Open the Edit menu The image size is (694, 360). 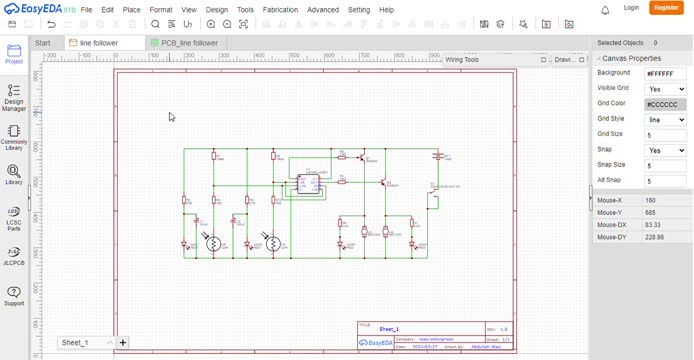108,10
